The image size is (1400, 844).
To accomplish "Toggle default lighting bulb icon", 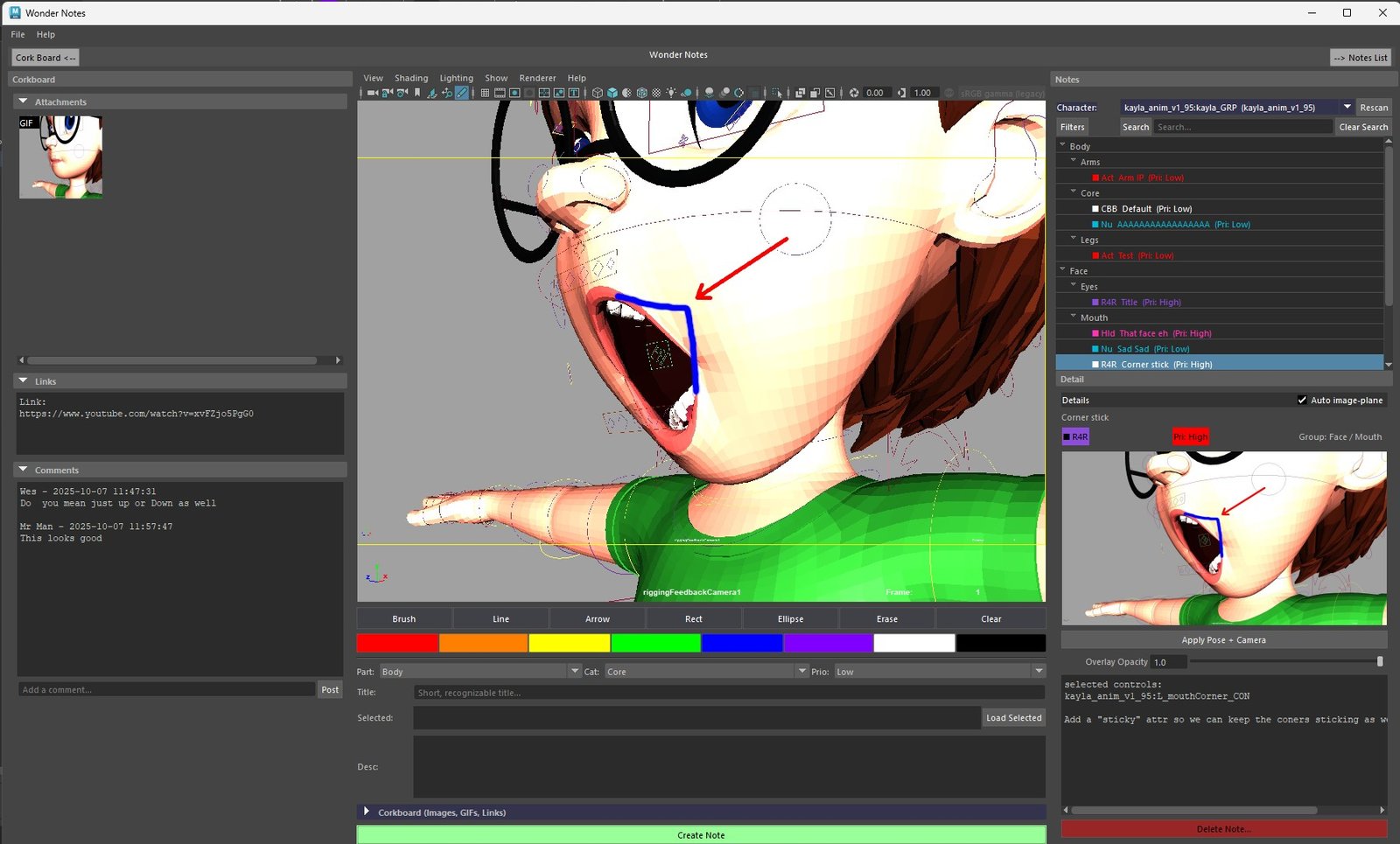I will coord(670,93).
